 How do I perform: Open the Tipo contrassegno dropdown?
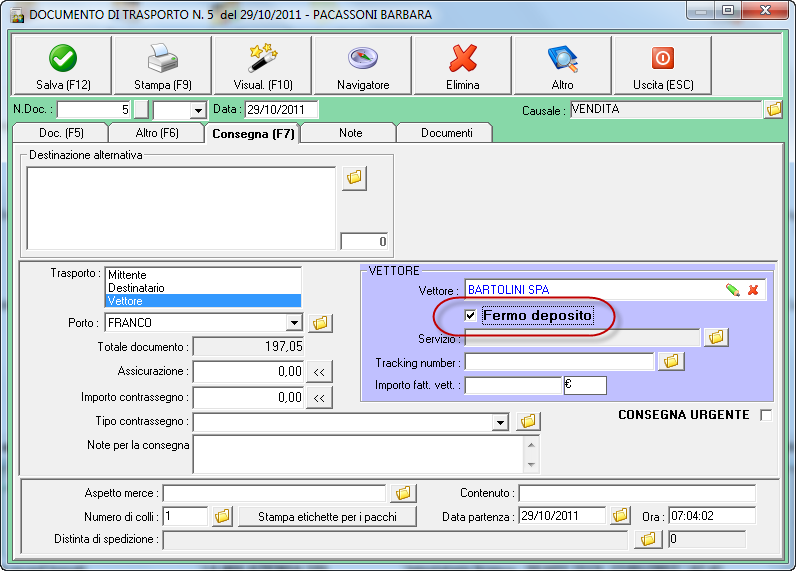click(x=500, y=422)
